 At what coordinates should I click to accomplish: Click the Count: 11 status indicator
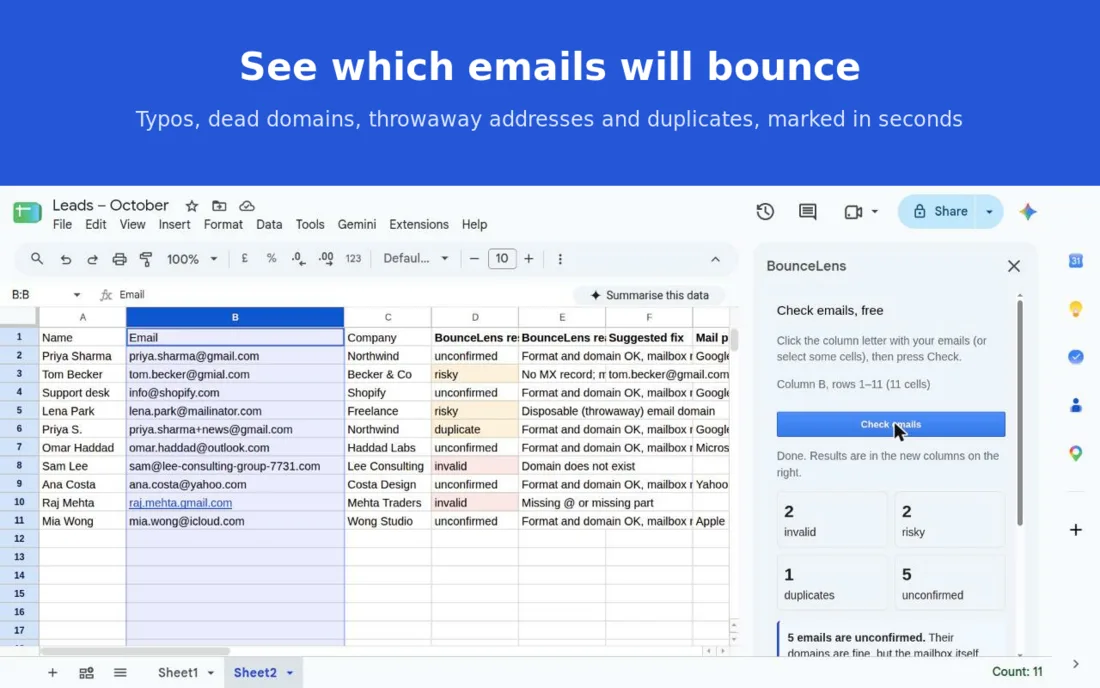[x=1017, y=671]
